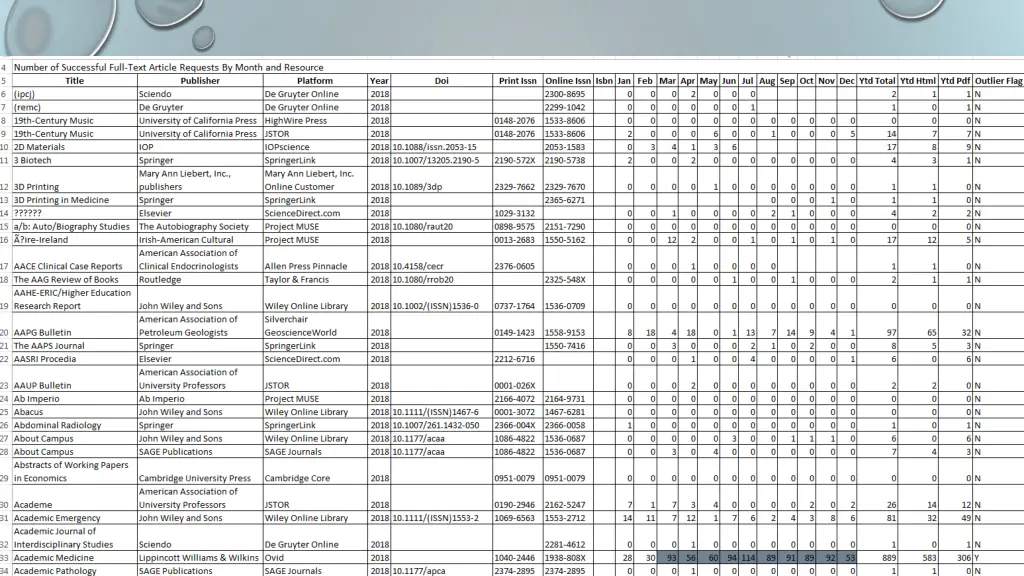Click the HighWire Press platform cell
Image resolution: width=1024 pixels, height=576 pixels.
[315, 121]
